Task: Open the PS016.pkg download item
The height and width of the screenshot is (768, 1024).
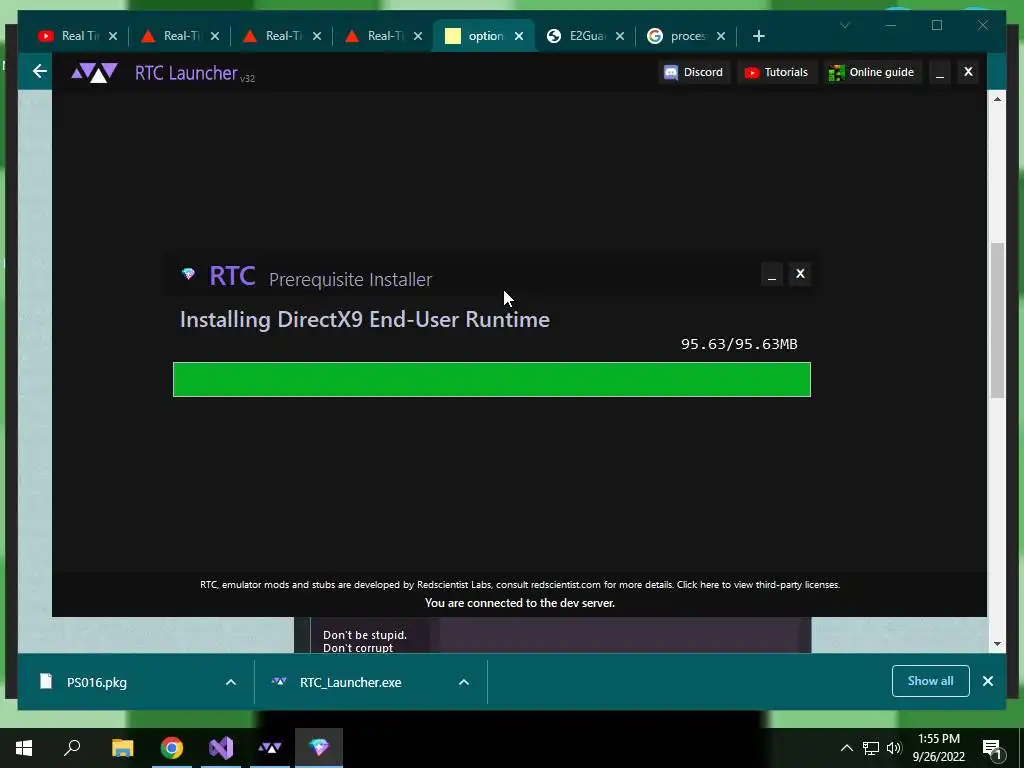Action: (97, 682)
